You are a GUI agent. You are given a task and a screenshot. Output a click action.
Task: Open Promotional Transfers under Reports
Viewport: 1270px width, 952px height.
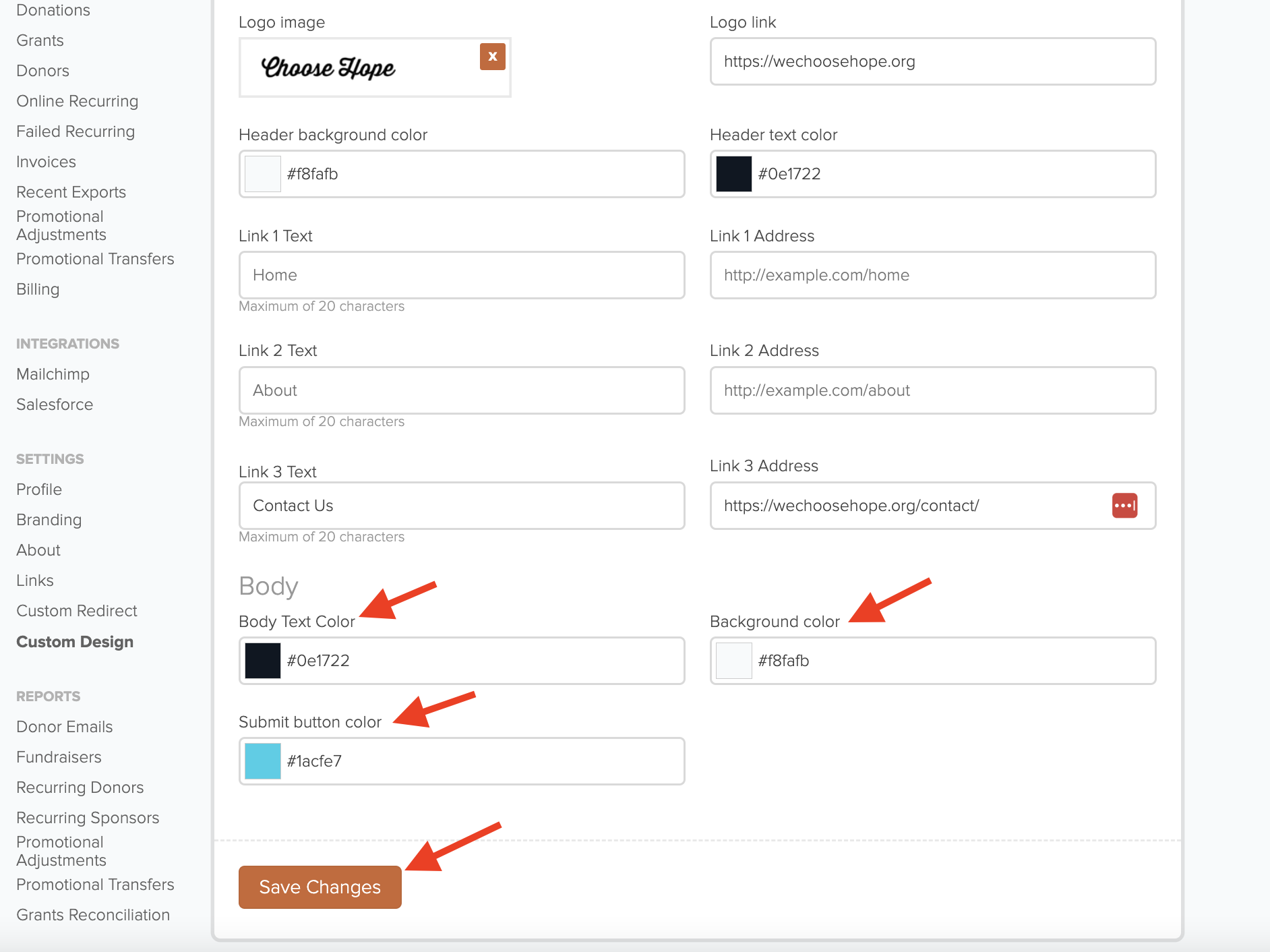click(95, 885)
